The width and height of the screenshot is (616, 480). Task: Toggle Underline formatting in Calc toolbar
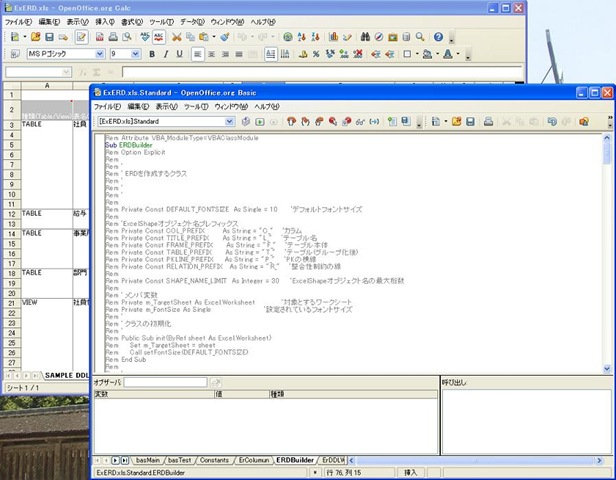click(x=180, y=54)
